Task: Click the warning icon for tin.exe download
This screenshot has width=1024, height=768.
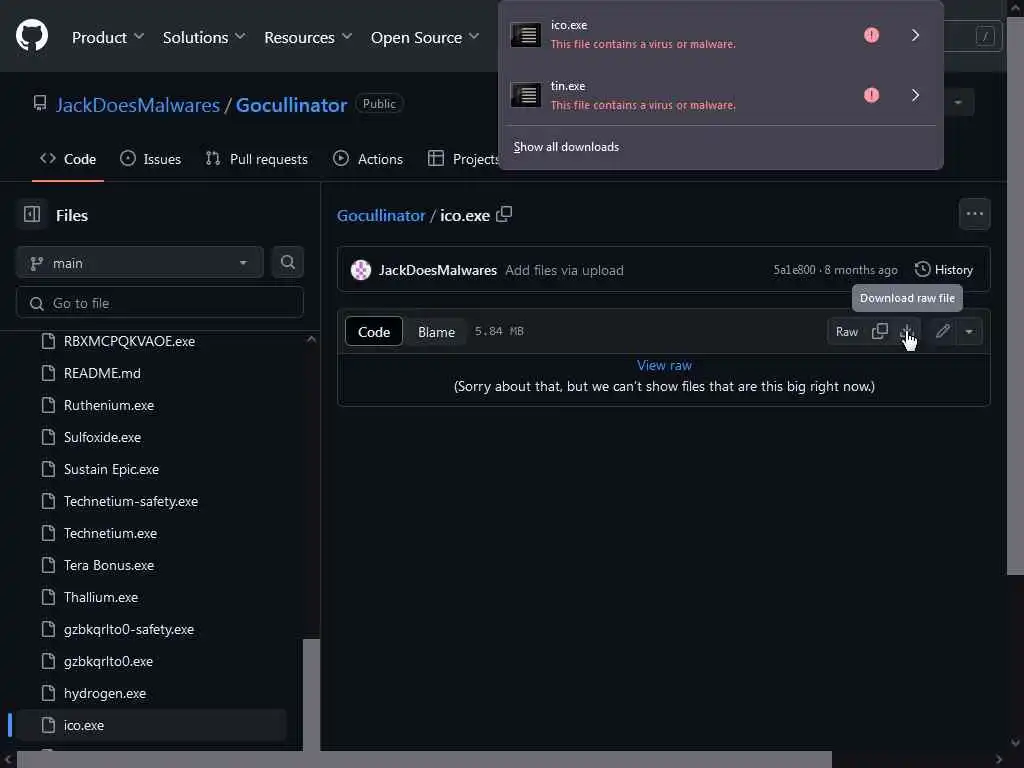Action: pyautogui.click(x=871, y=95)
